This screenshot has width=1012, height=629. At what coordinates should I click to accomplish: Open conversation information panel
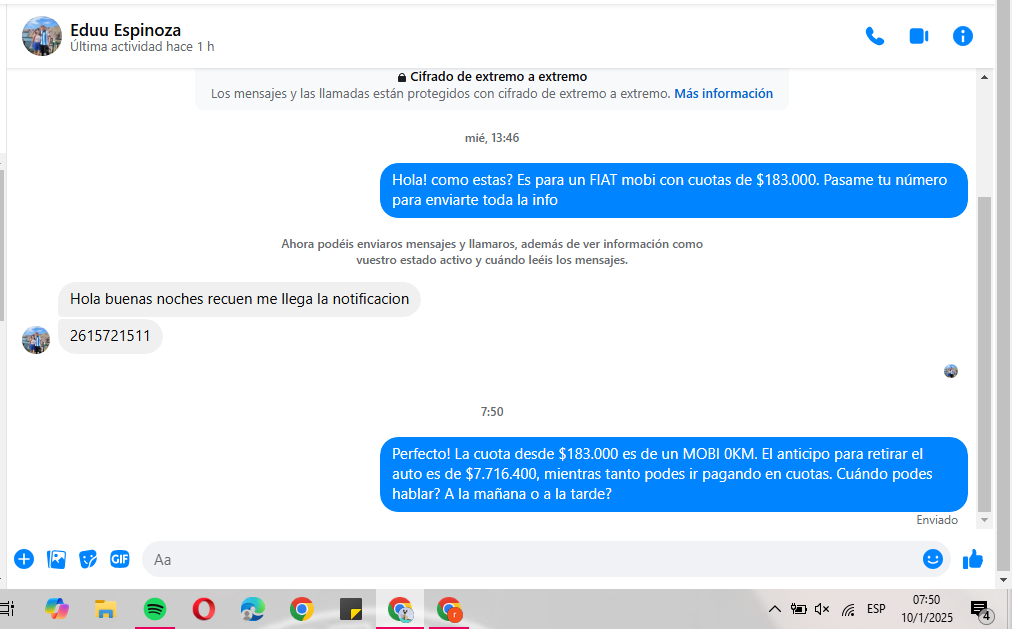coord(962,36)
